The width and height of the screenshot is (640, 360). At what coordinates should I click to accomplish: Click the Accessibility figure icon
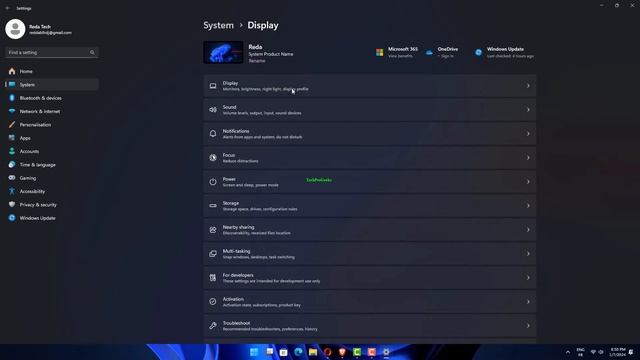12,191
